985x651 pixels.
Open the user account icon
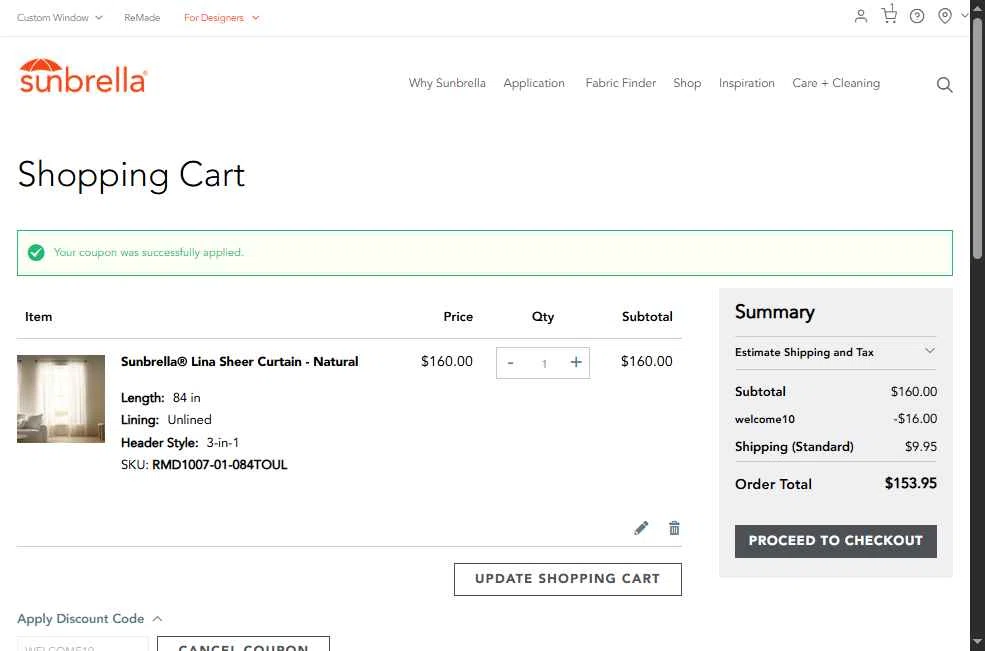(861, 16)
